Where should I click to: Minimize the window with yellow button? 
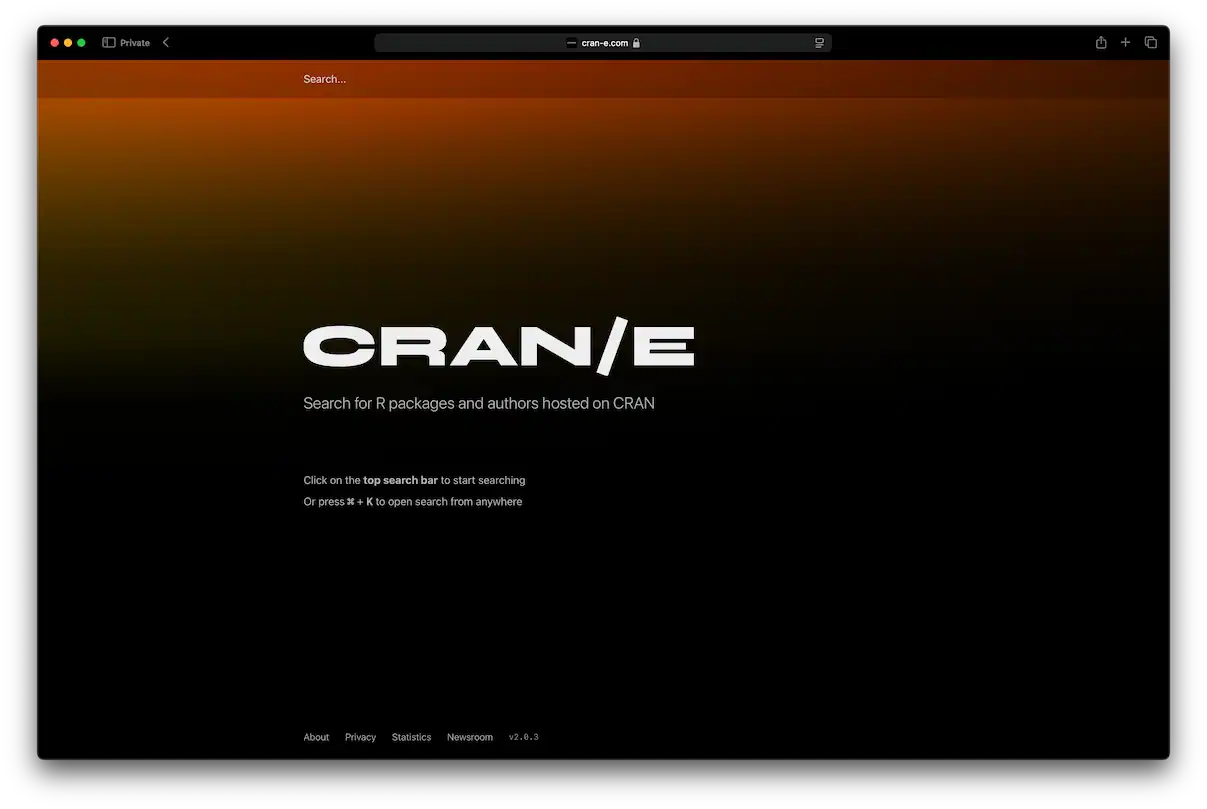point(68,43)
